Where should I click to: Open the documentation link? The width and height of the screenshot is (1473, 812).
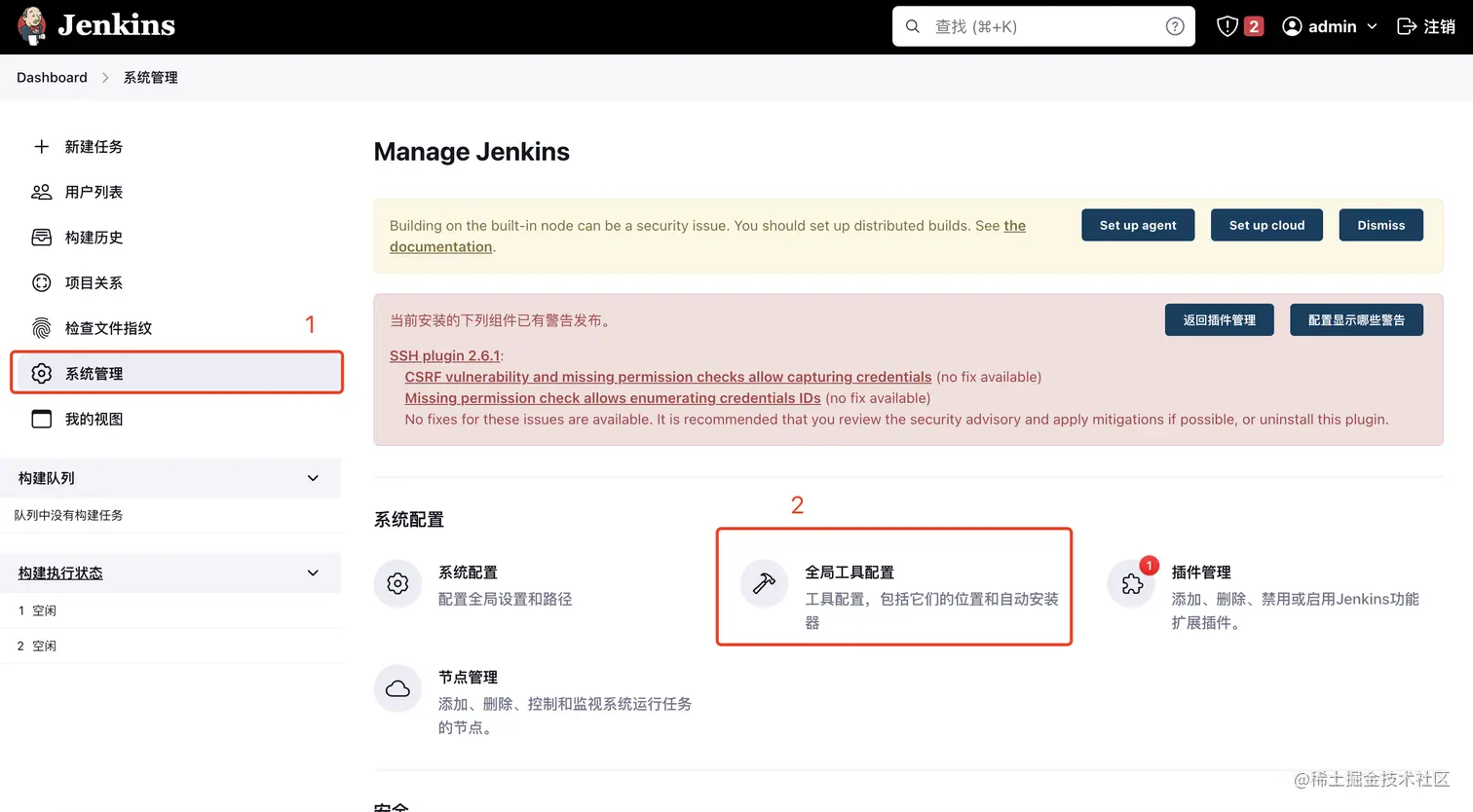point(440,247)
